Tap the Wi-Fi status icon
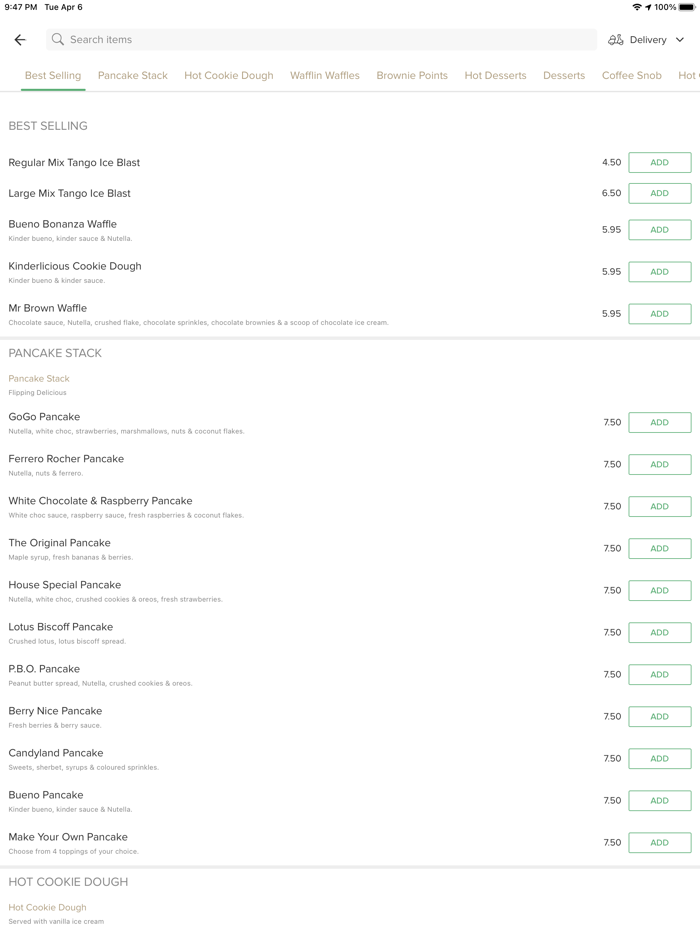The image size is (700, 934). click(637, 7)
